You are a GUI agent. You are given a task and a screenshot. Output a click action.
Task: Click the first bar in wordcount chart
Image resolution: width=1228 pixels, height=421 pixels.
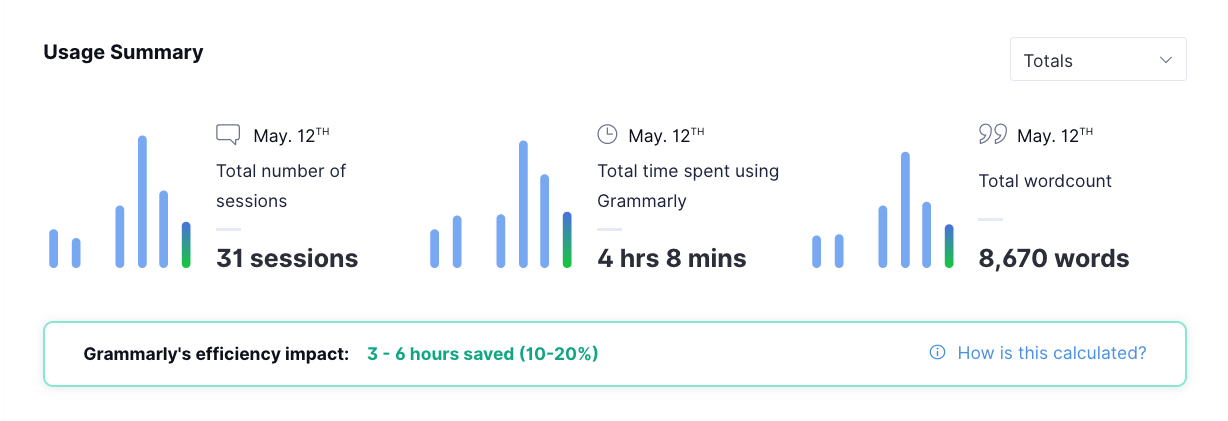pyautogui.click(x=817, y=252)
